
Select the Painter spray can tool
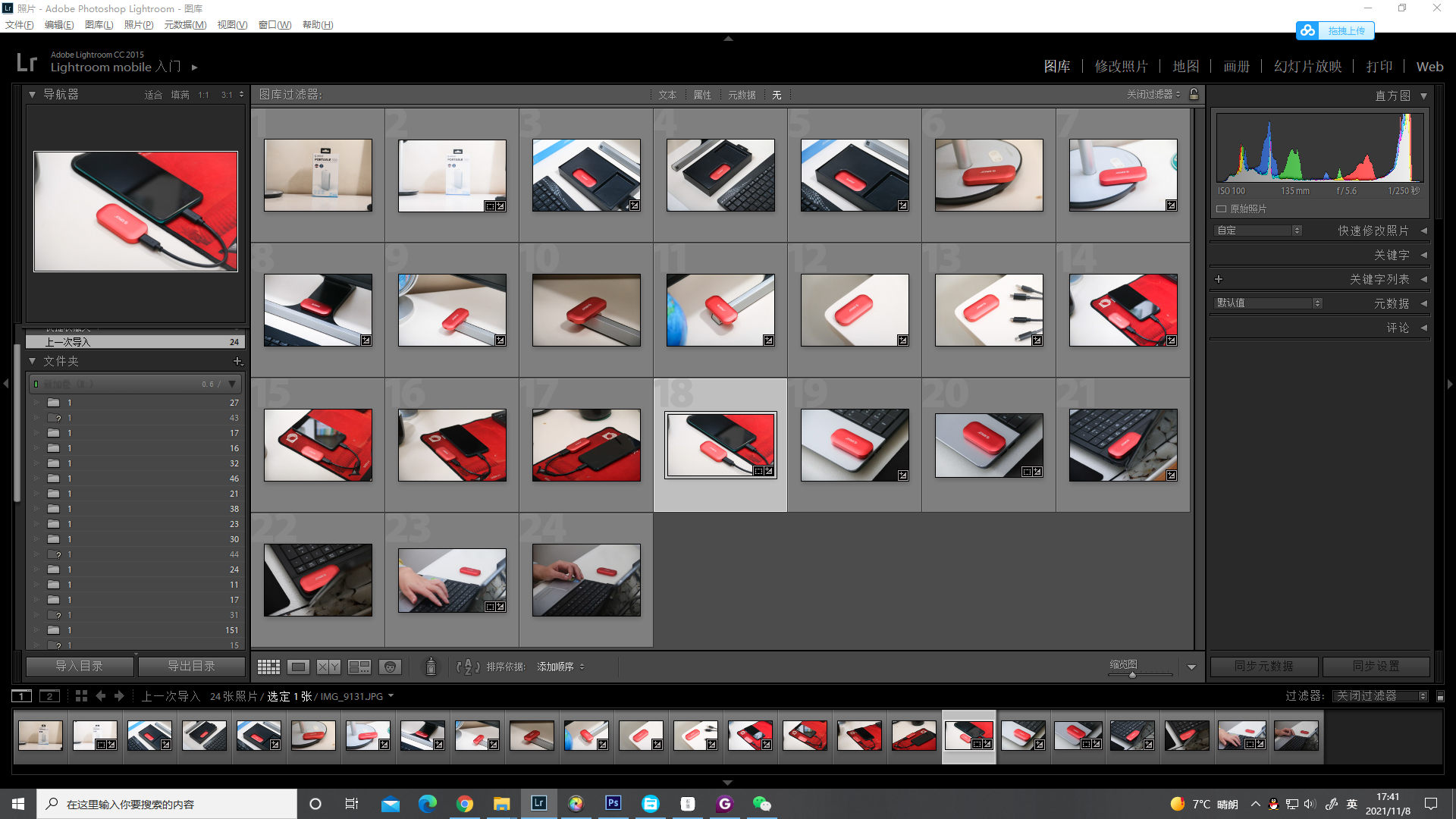click(431, 667)
